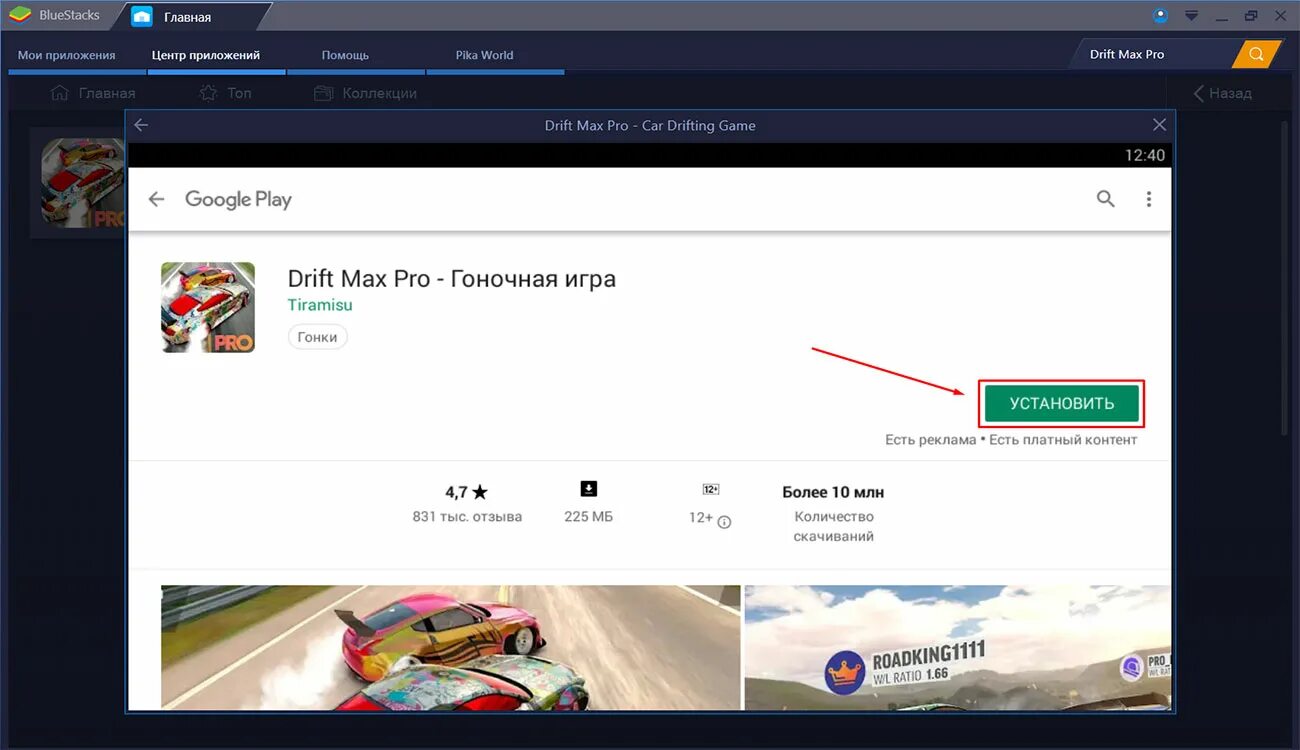Click the Drift Max Pro thumbnail behind popup
Viewport: 1300px width, 750px height.
[83, 183]
